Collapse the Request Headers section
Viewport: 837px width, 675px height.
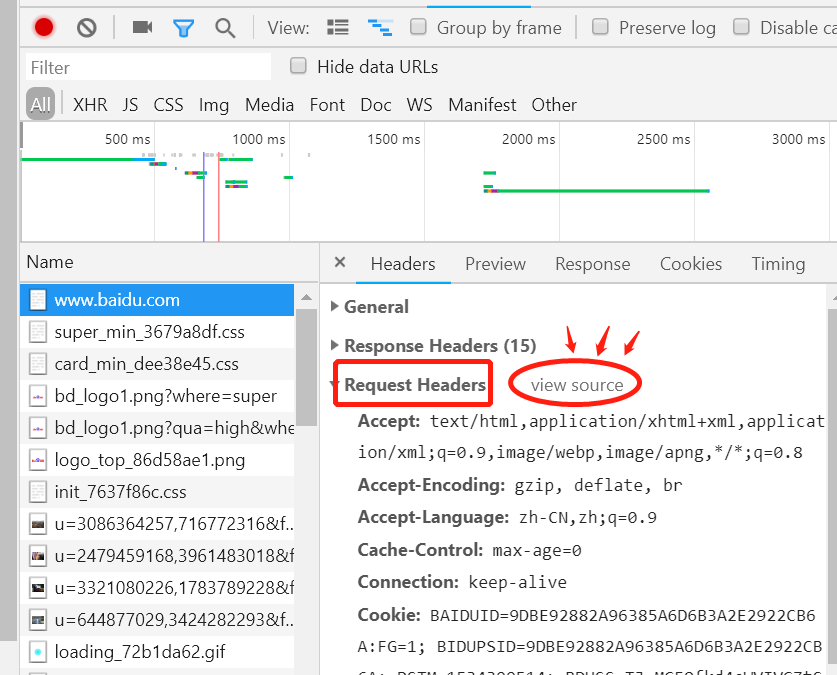pyautogui.click(x=414, y=385)
